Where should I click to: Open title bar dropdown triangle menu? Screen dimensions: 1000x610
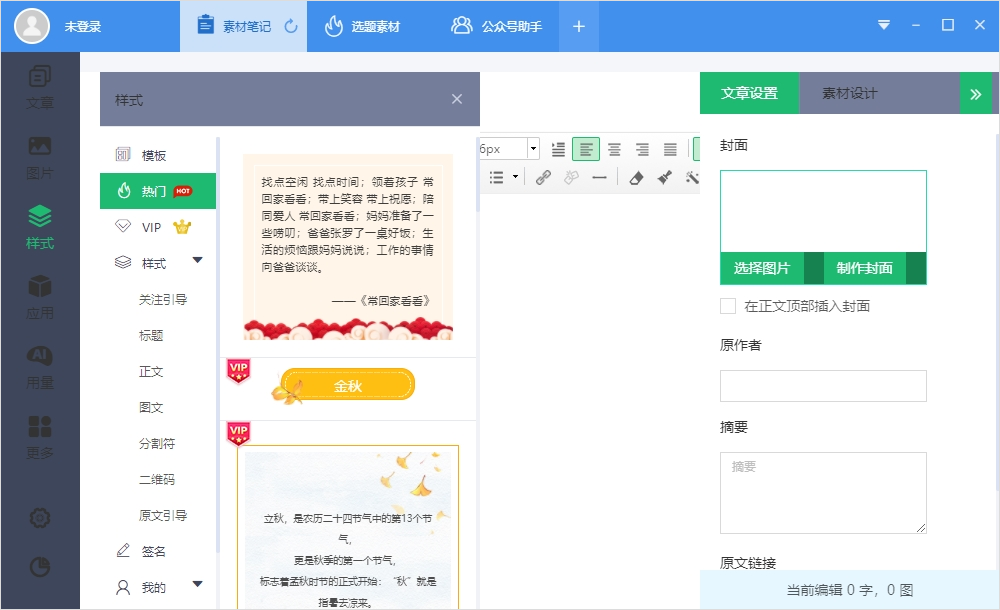tap(884, 25)
